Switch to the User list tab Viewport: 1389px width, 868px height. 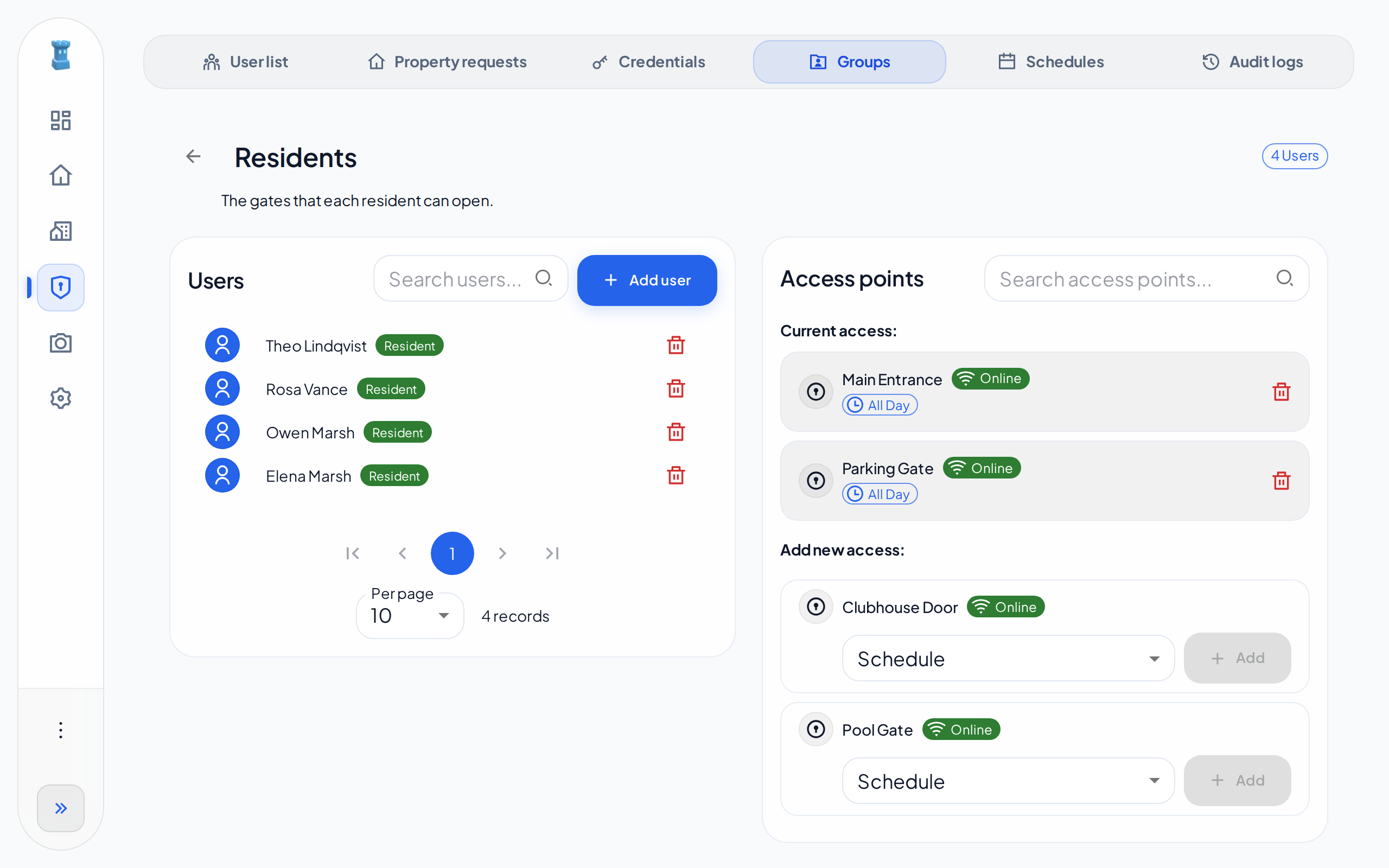(245, 62)
